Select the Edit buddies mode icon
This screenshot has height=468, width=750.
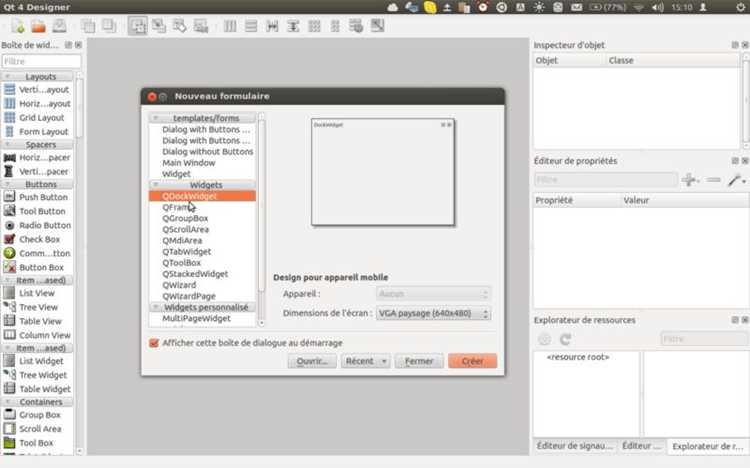pos(180,26)
